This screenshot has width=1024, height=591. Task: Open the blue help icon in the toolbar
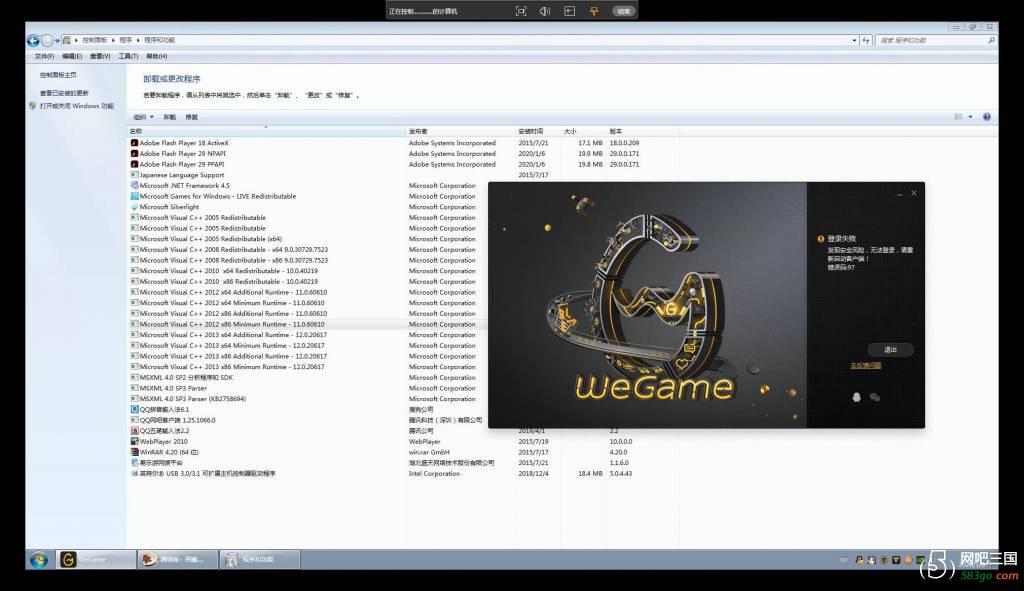coord(987,117)
